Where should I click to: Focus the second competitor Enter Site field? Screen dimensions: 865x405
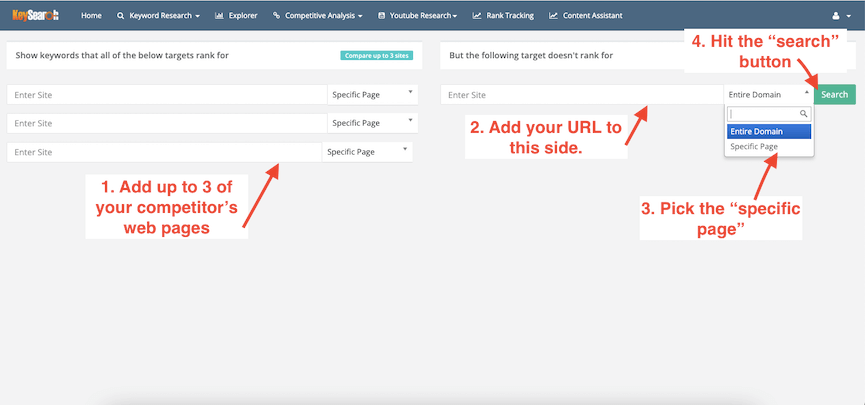coord(167,123)
